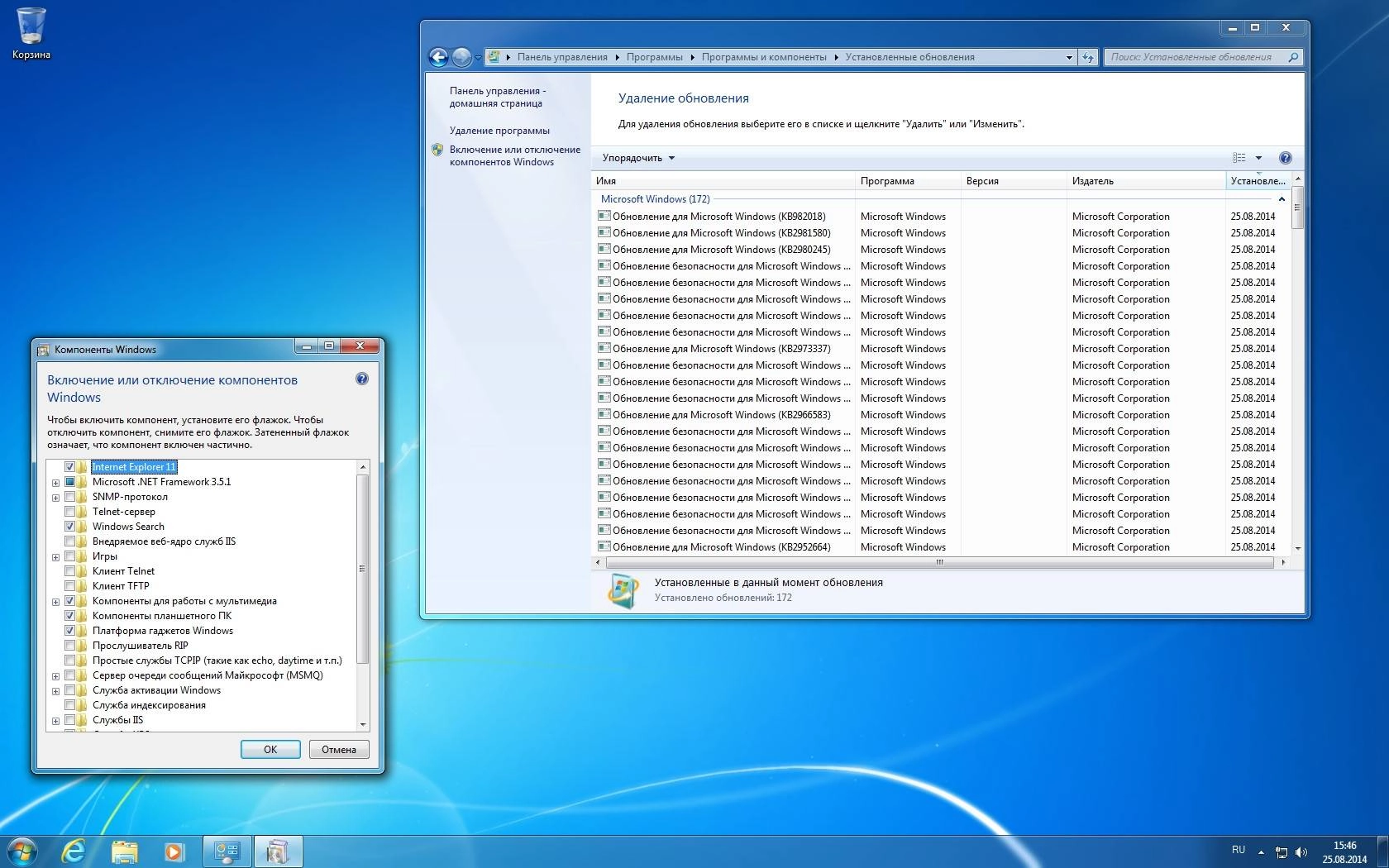Open view options dropdown arrow
The height and width of the screenshot is (868, 1389).
point(1258,158)
